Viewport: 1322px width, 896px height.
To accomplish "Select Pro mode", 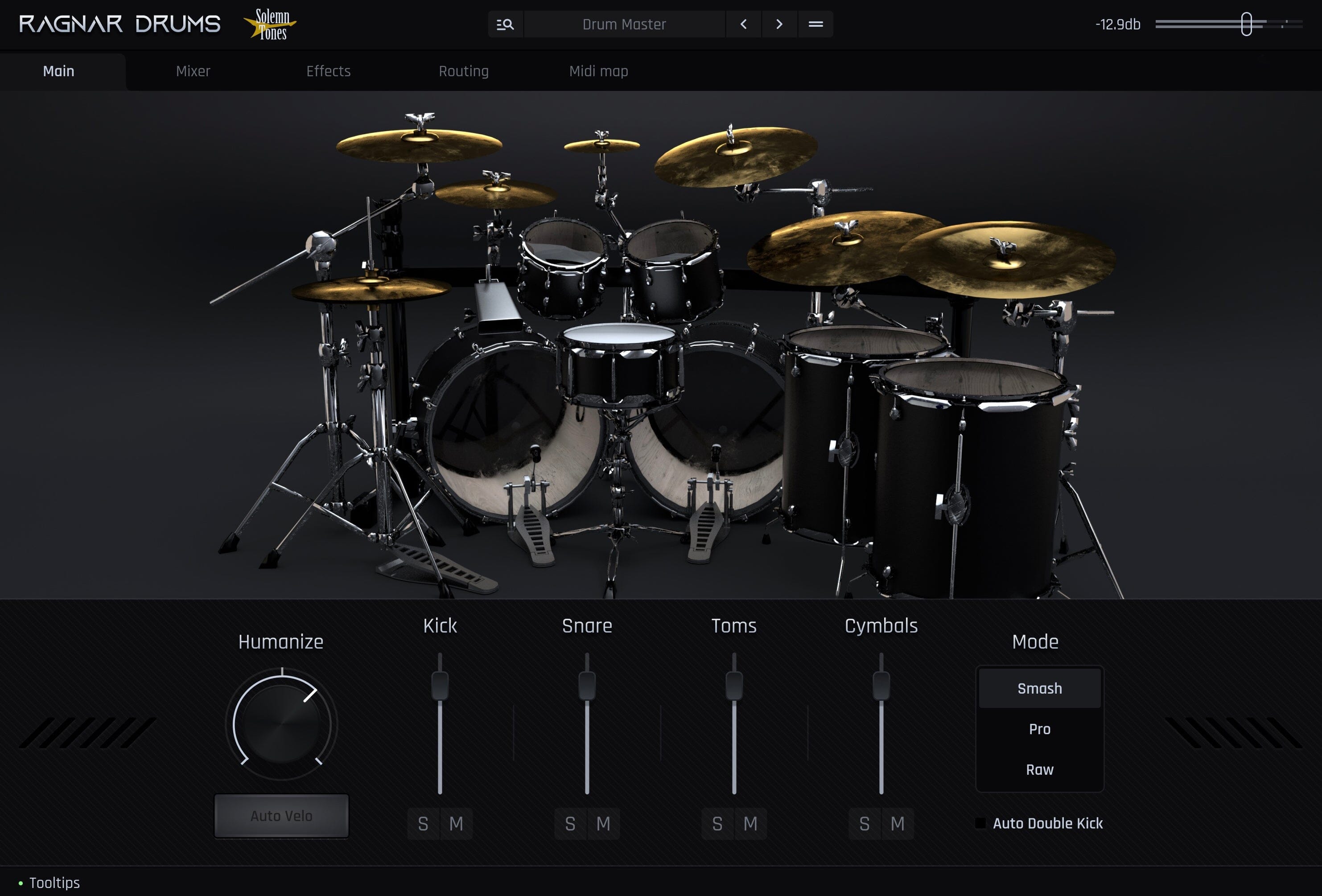I will pyautogui.click(x=1039, y=729).
